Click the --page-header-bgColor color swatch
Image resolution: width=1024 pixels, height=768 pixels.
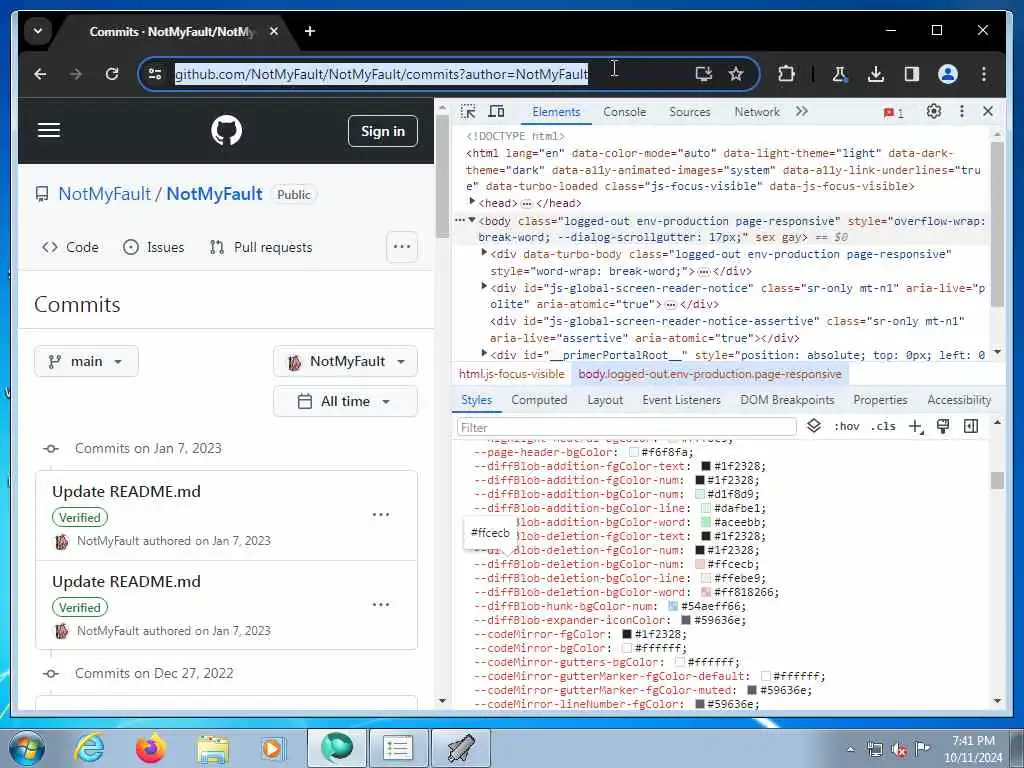pos(633,452)
